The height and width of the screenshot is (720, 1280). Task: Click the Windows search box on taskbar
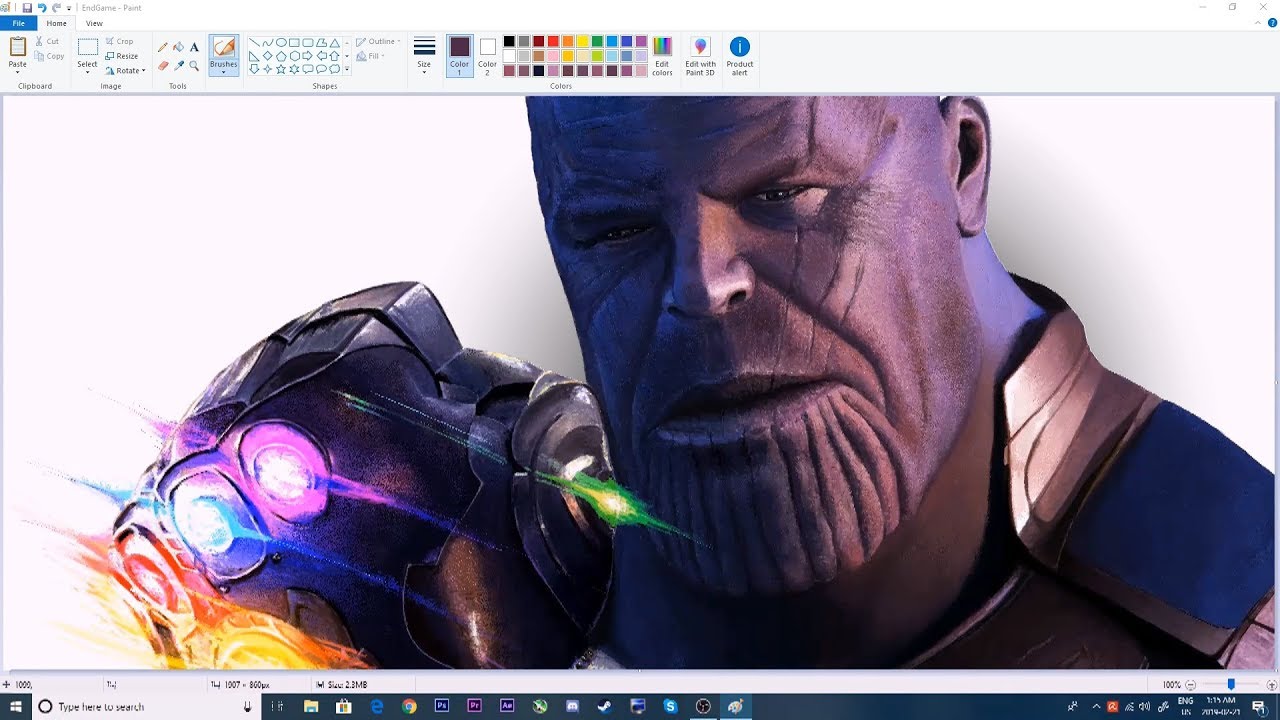147,707
